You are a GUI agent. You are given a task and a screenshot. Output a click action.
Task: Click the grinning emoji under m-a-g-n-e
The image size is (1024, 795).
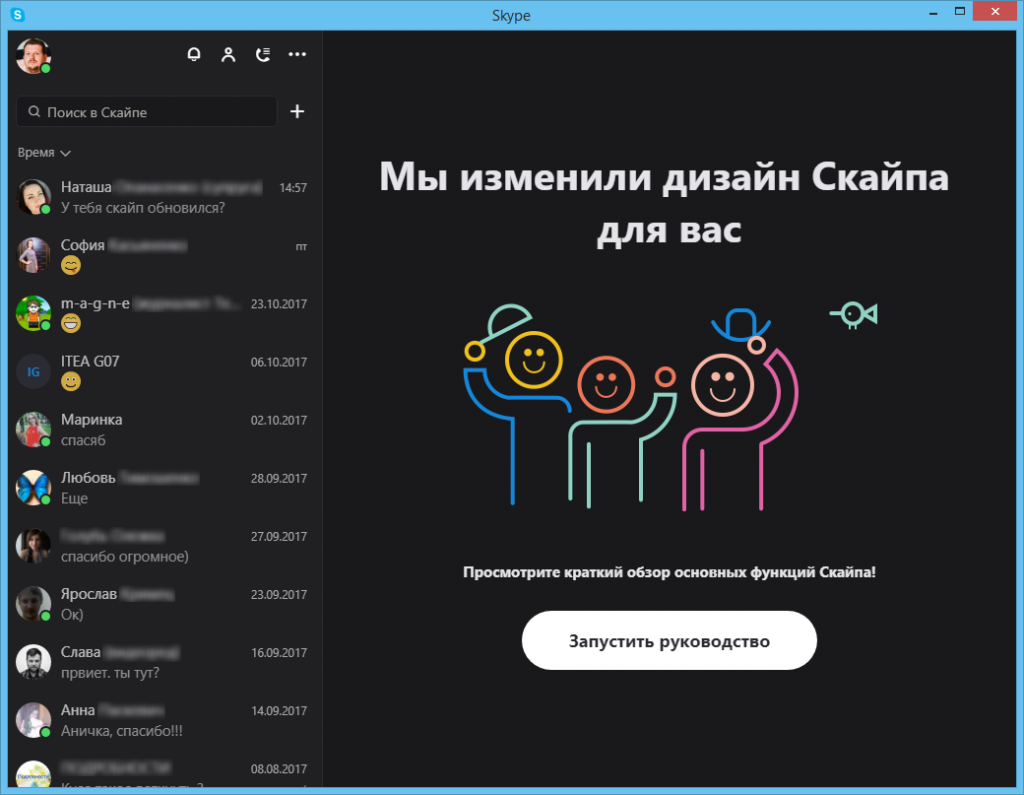71,323
